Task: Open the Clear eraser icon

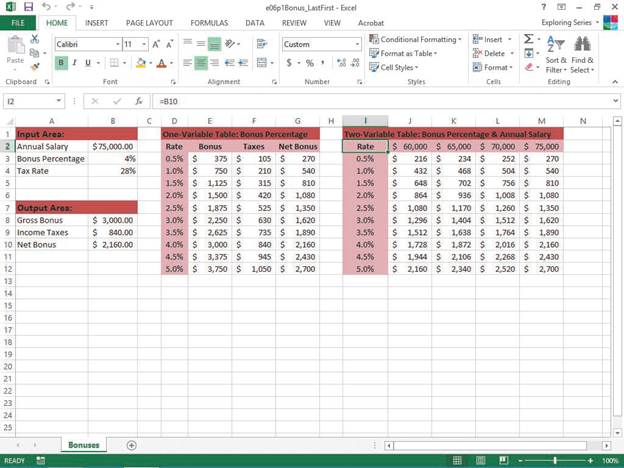Action: click(529, 67)
